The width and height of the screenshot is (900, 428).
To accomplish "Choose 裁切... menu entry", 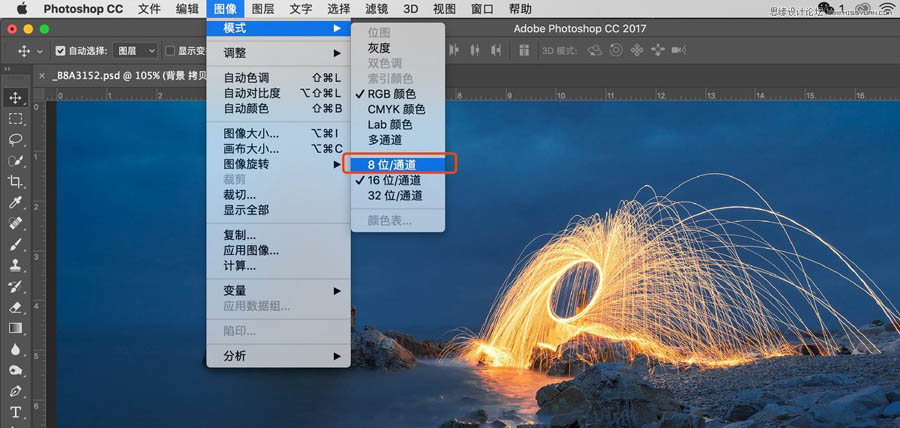I will pos(279,194).
